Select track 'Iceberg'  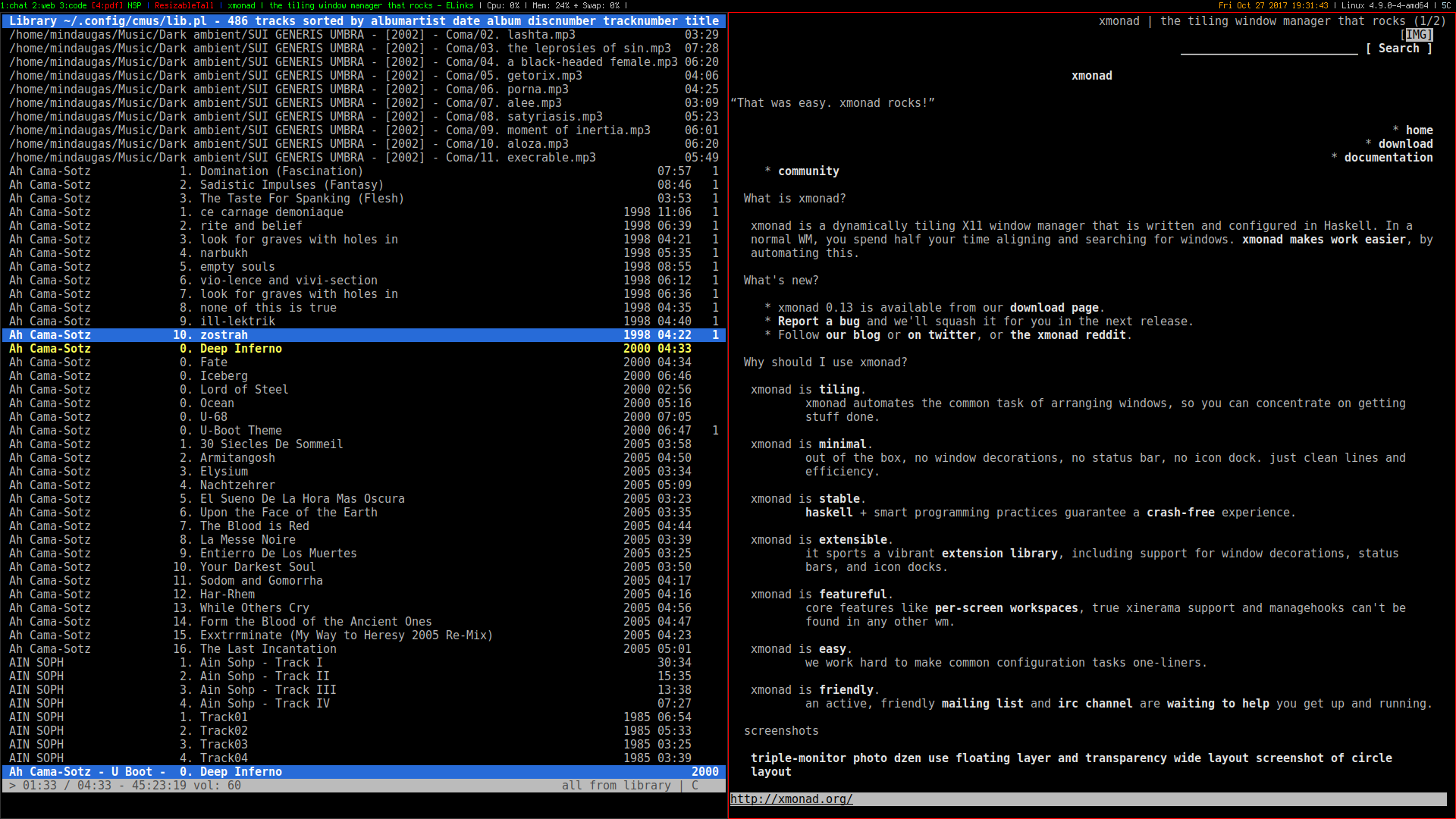[x=364, y=376]
